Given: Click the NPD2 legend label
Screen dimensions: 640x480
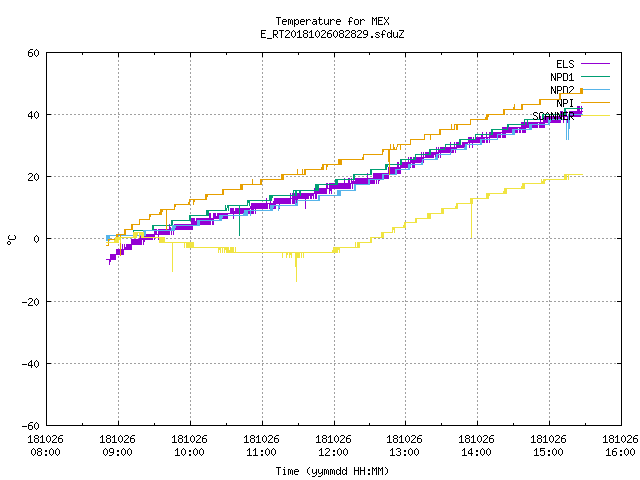Looking at the screenshot, I should coord(562,90).
